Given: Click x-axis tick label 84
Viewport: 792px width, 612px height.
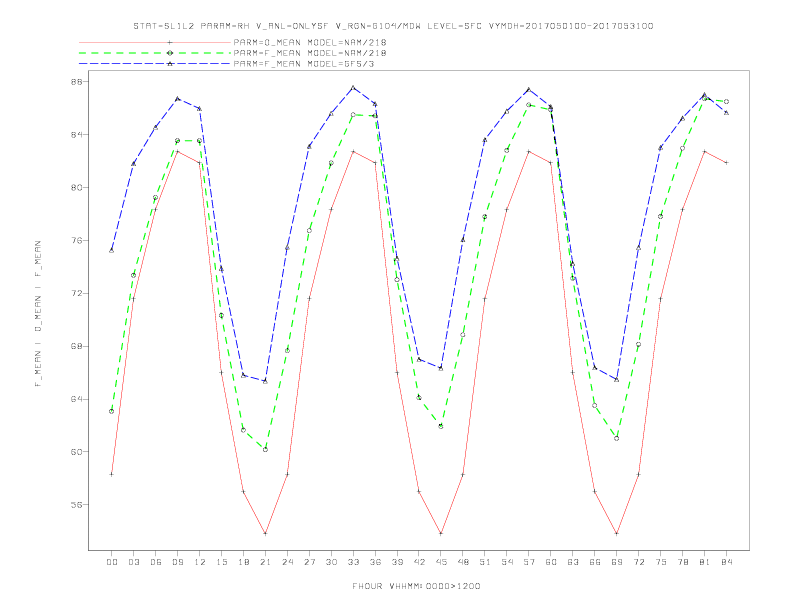Looking at the screenshot, I should pos(727,562).
